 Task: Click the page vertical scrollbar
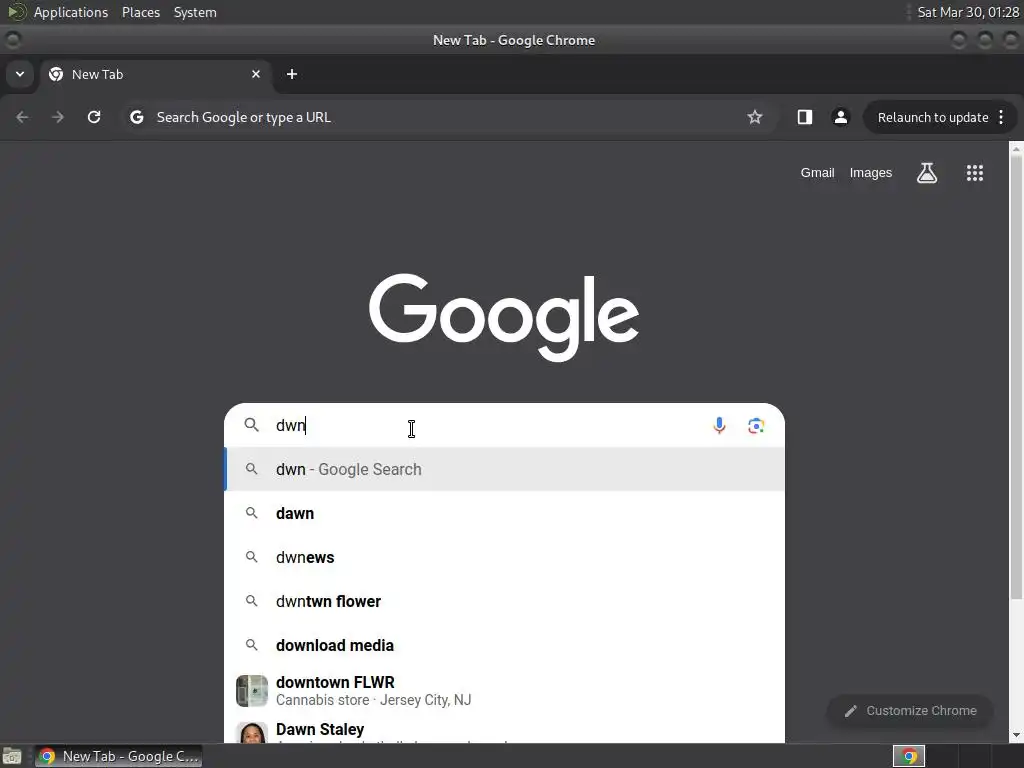[1016, 376]
